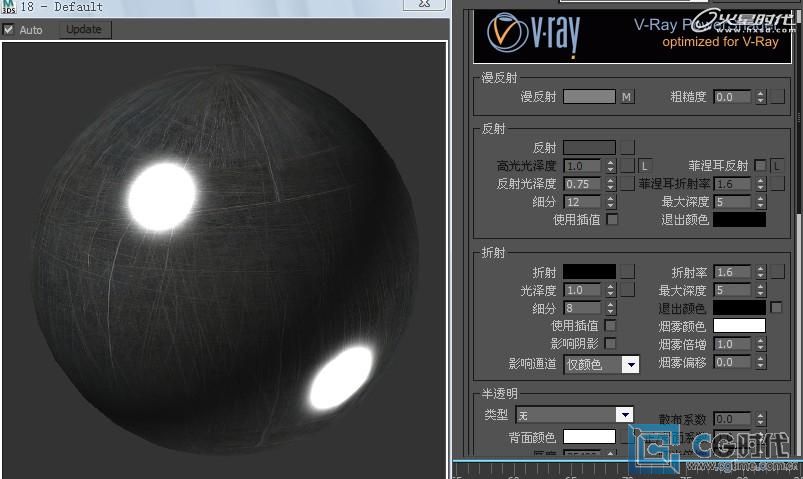Click the 烟雾偏移 0.0 value field
Image resolution: width=803 pixels, height=479 pixels.
pos(733,362)
